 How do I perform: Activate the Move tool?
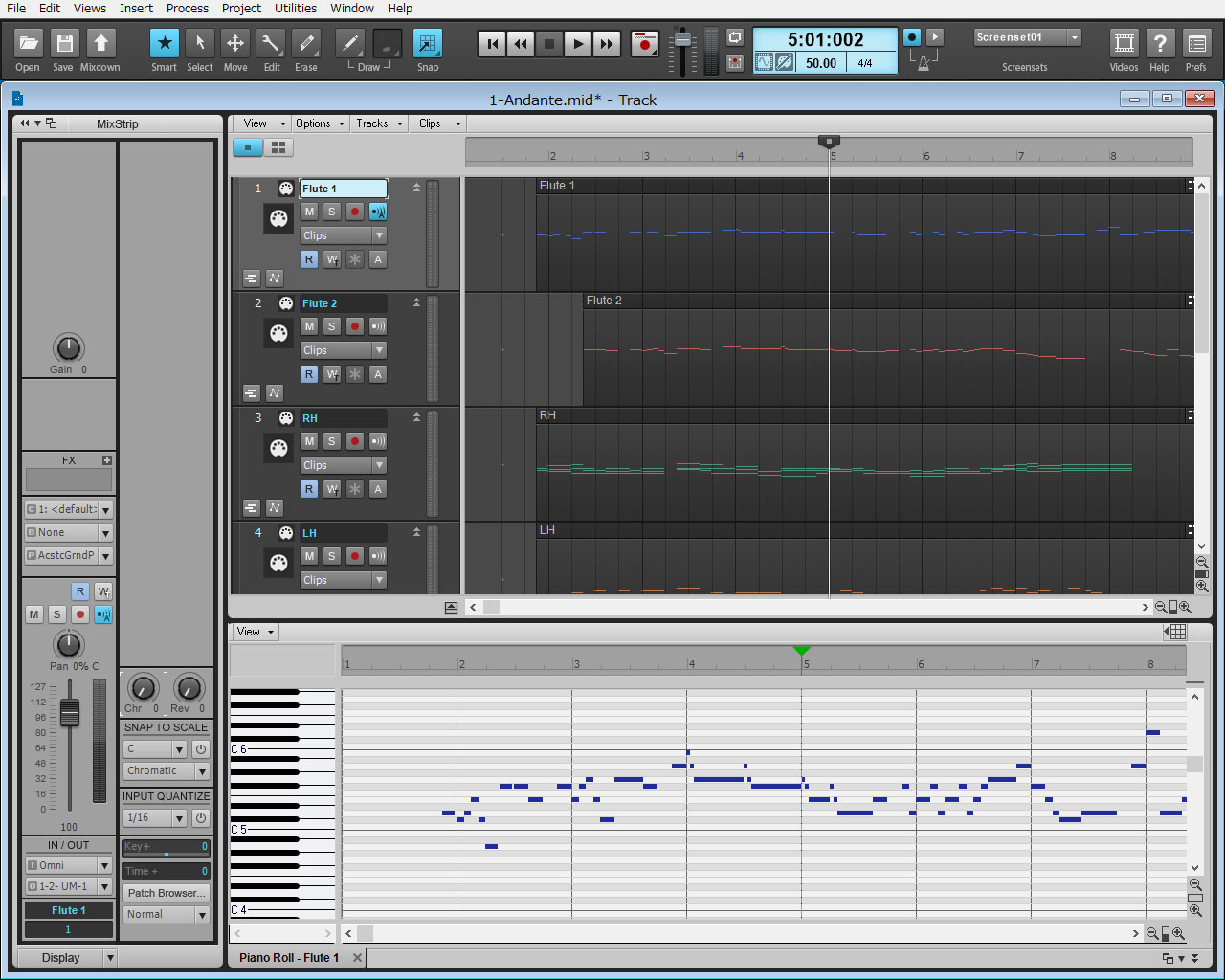coord(234,44)
